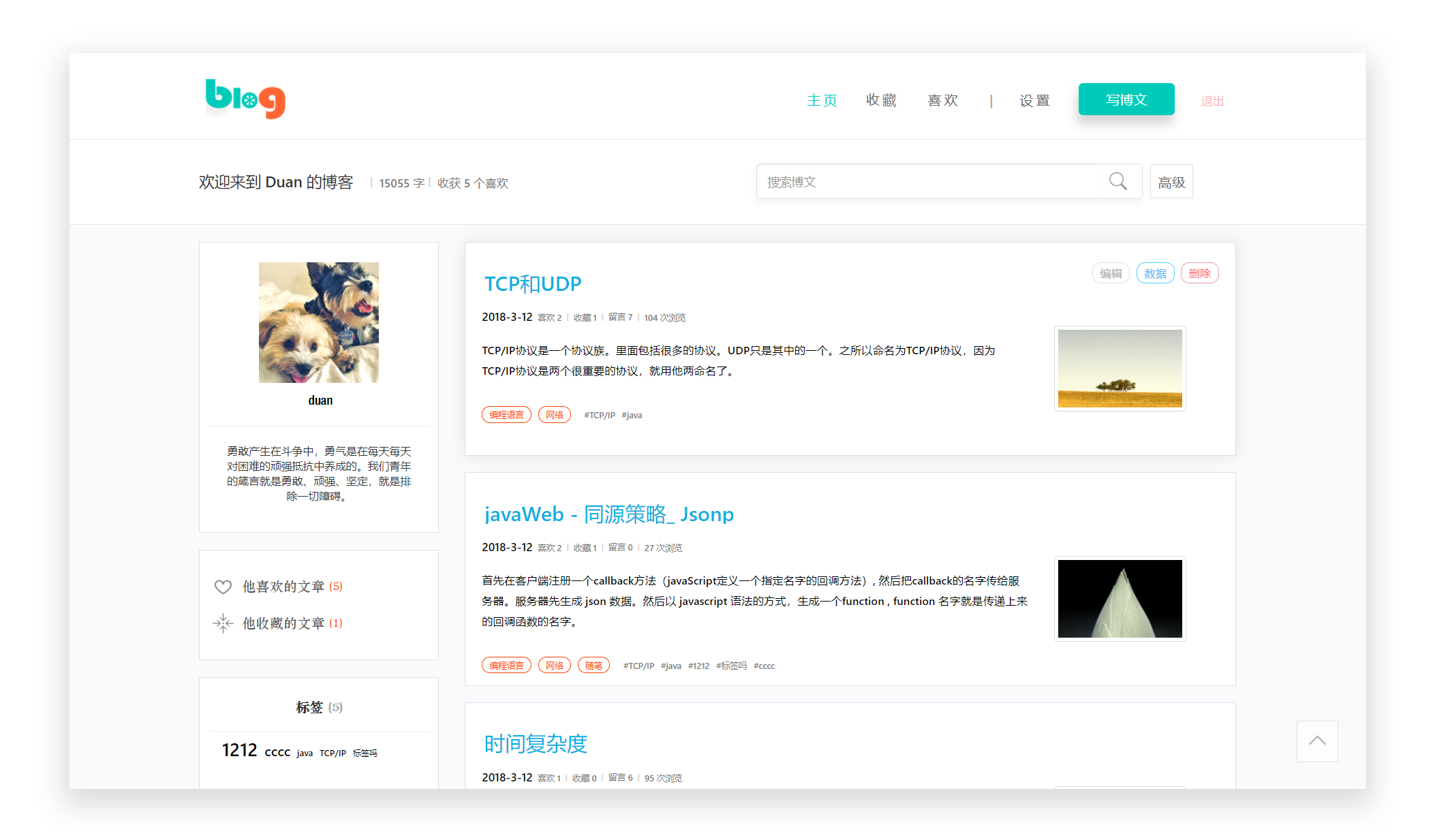This screenshot has width=1433, height=840.
Task: Open the 设置 navigation item
Action: point(1034,101)
